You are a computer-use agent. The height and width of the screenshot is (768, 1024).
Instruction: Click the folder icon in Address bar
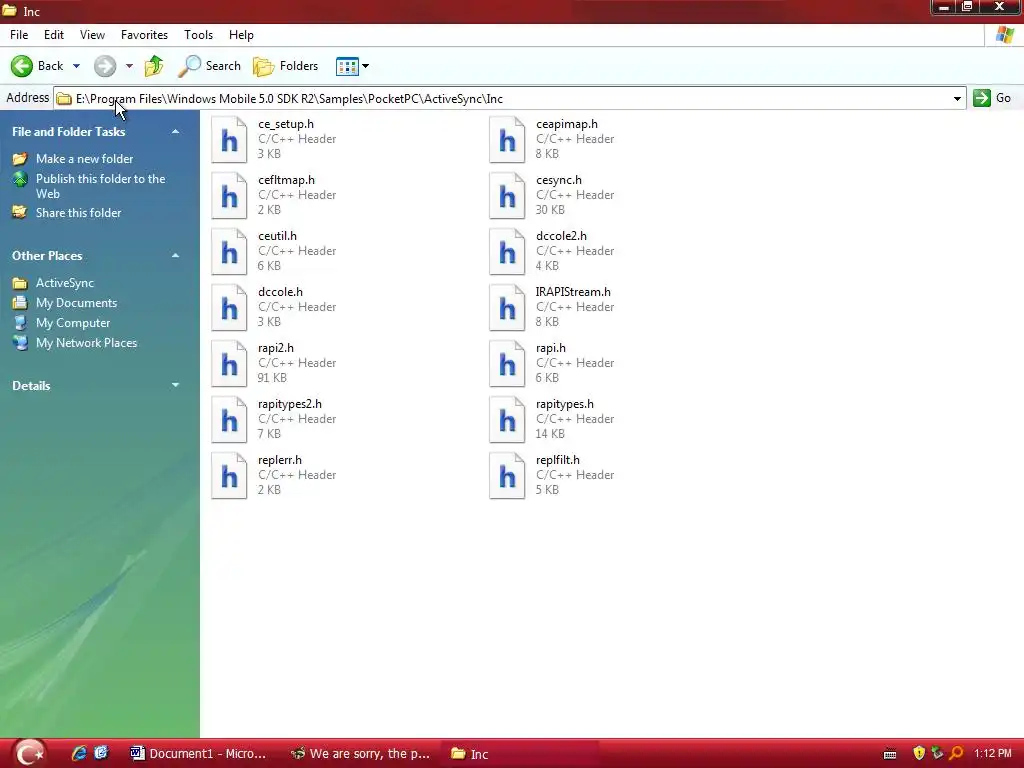click(x=64, y=99)
